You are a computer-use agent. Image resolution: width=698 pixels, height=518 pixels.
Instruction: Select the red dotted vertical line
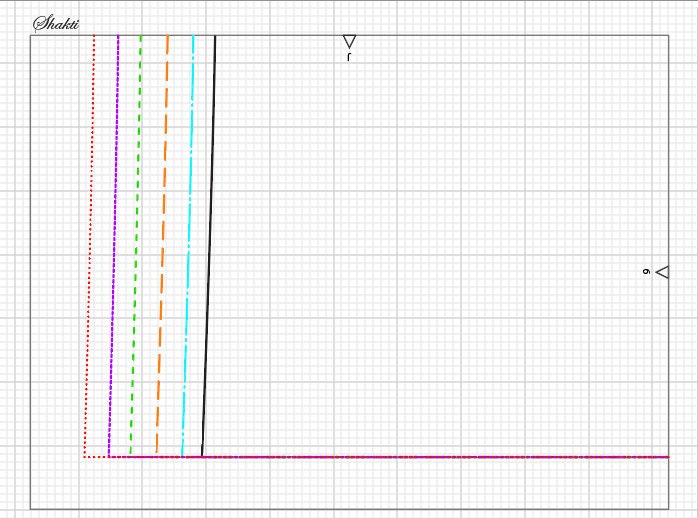pos(90,250)
